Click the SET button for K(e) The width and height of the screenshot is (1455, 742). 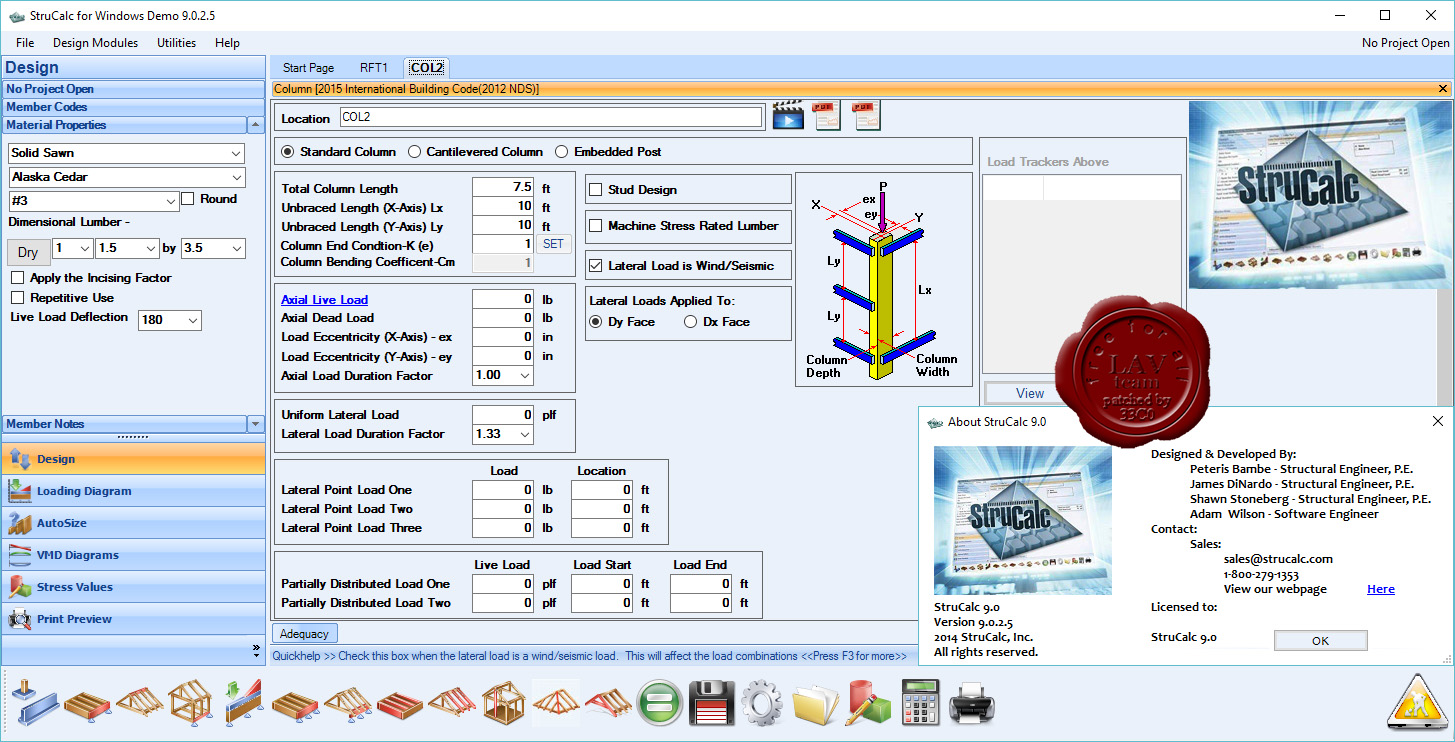coord(553,244)
